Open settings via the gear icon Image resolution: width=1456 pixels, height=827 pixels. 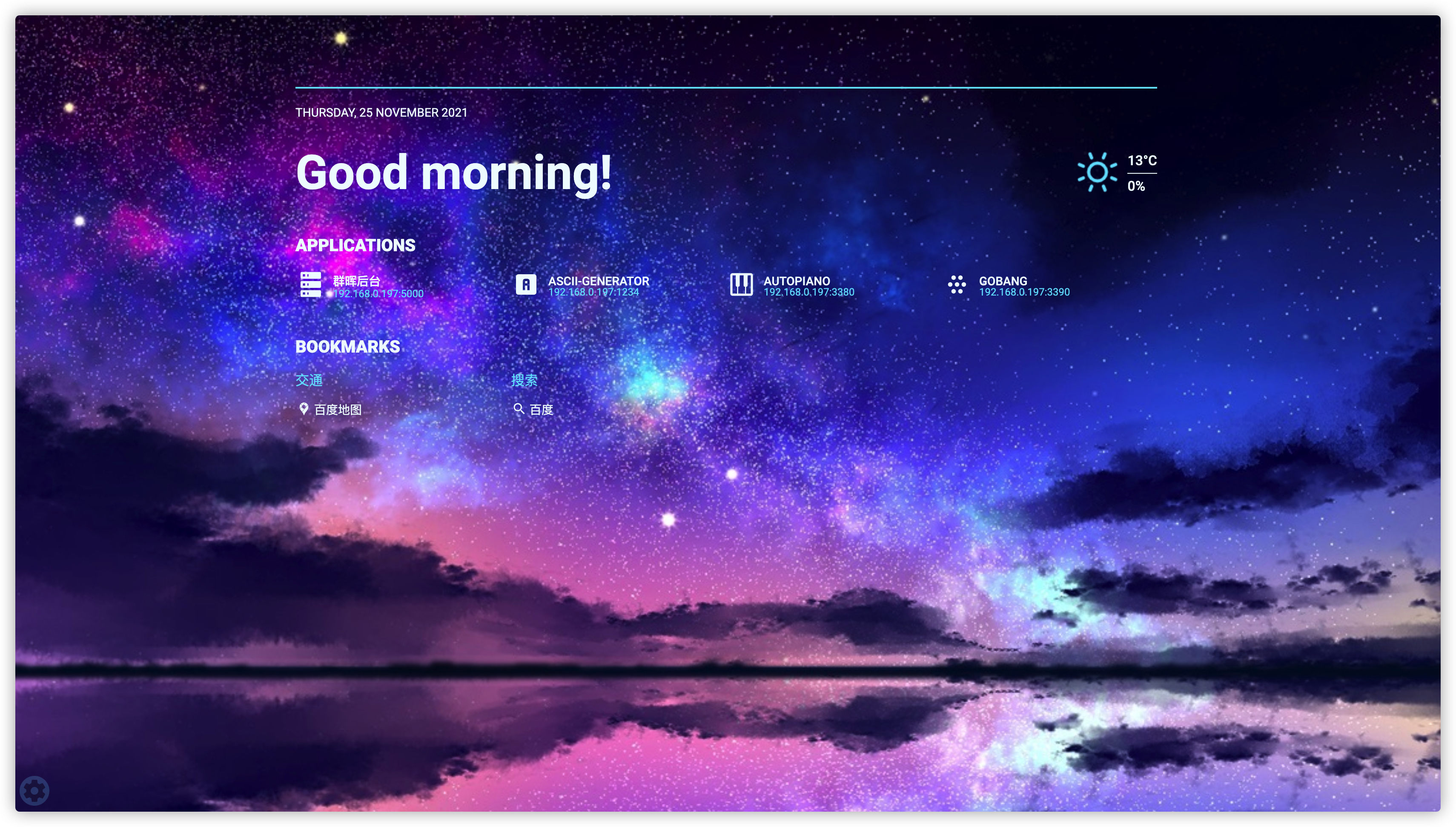pyautogui.click(x=34, y=790)
